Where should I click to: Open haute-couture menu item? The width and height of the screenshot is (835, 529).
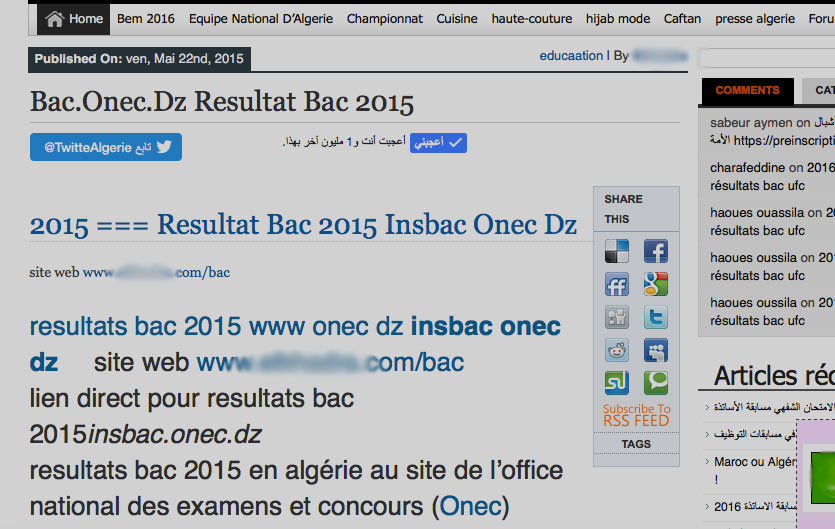click(531, 19)
